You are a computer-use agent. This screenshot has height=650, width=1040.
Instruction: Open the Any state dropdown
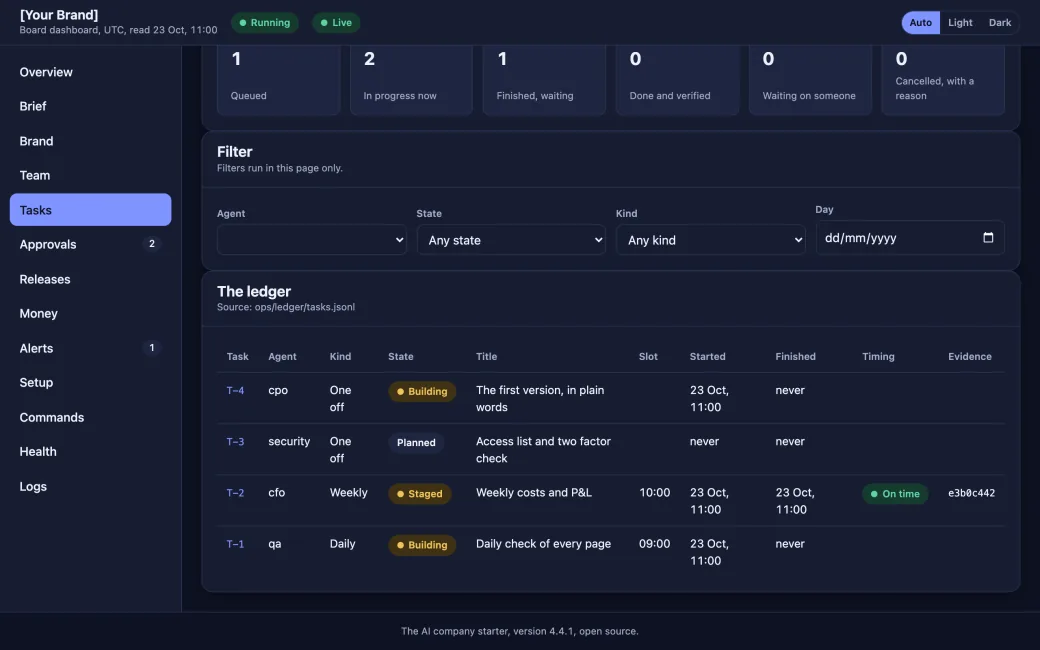tap(511, 239)
